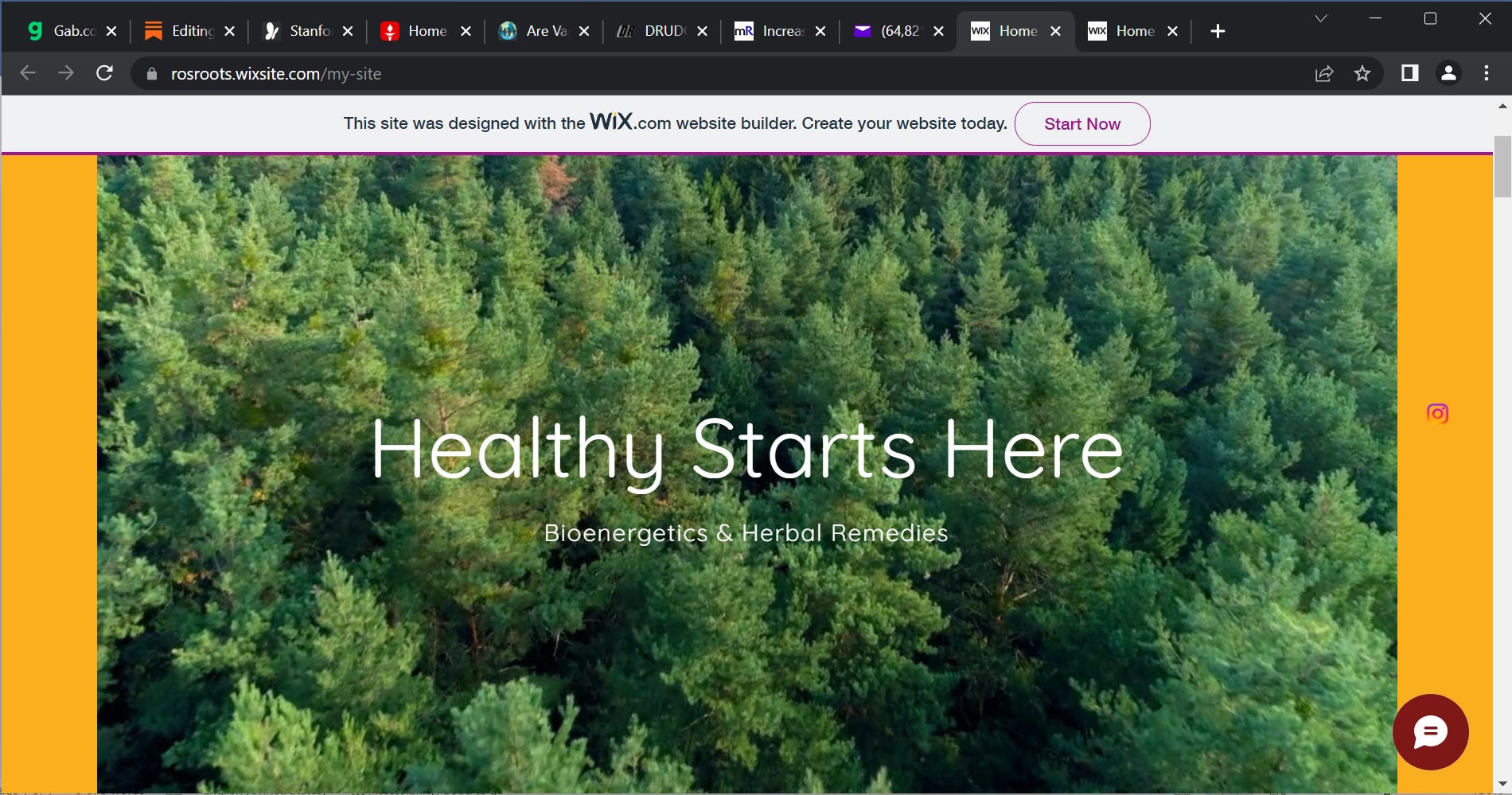Share this page via share icon
This screenshot has height=795, width=1512.
pyautogui.click(x=1324, y=73)
